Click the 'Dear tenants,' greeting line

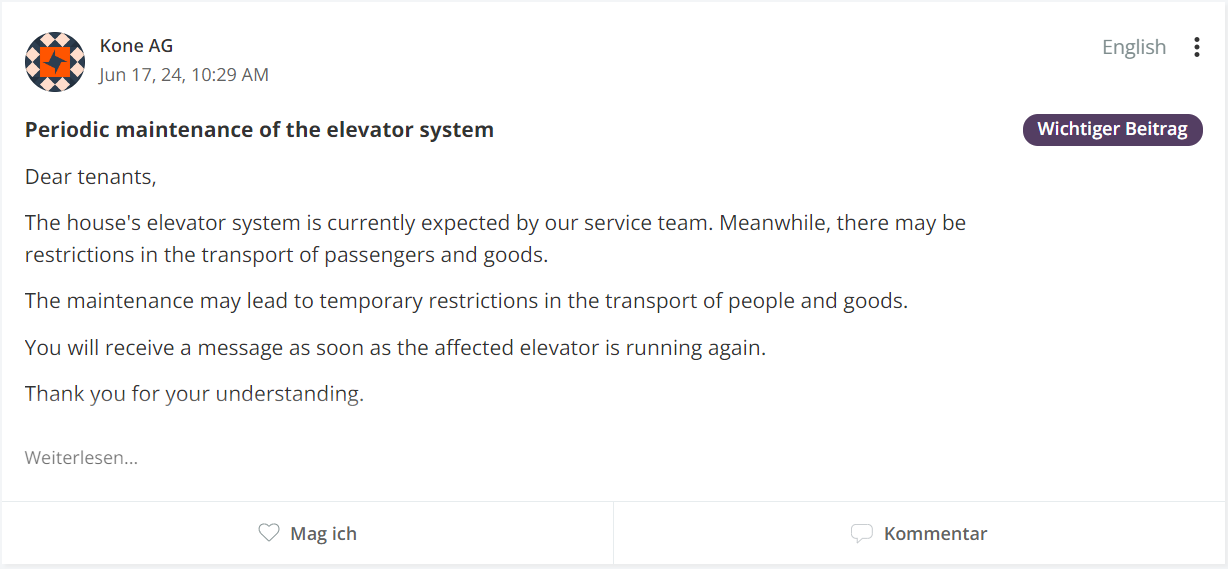point(91,178)
